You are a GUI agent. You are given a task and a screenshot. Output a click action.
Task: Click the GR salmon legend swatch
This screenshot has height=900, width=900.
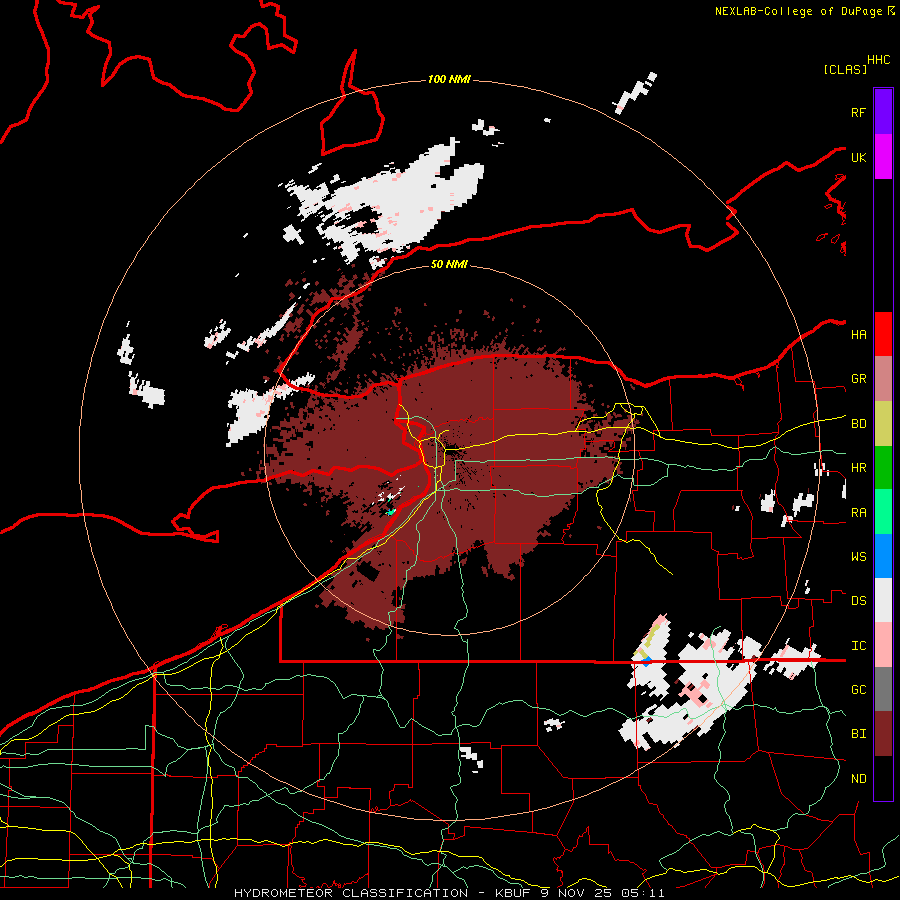[x=883, y=379]
